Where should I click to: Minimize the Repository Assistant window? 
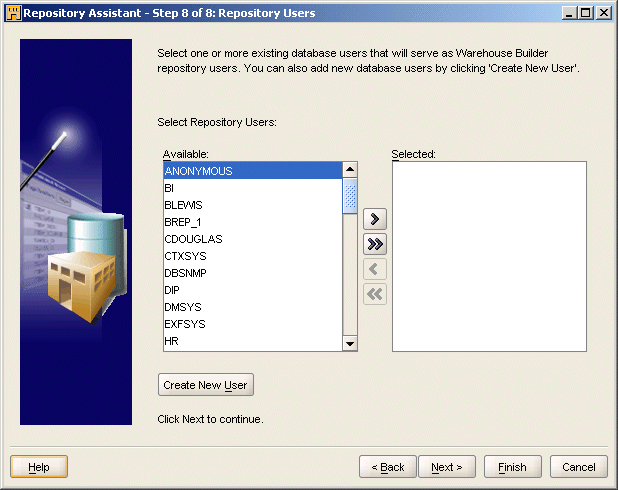tap(569, 13)
